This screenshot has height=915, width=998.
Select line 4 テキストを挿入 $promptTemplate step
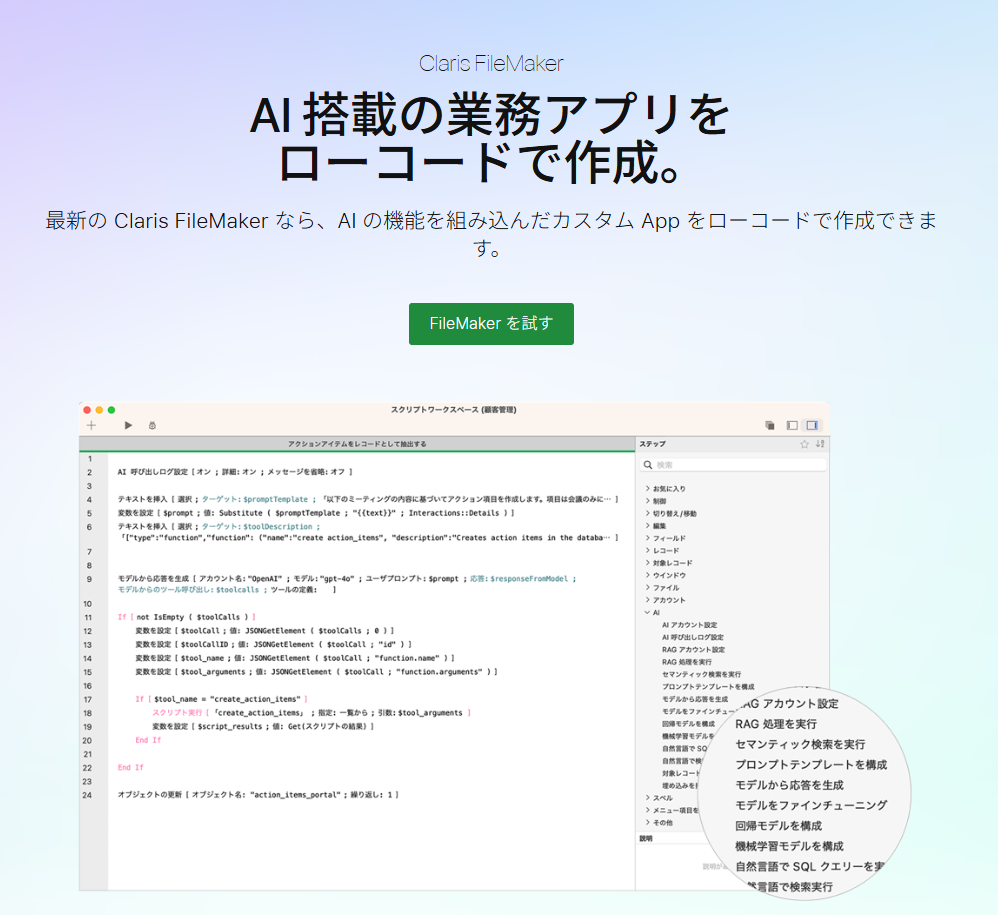[x=368, y=499]
